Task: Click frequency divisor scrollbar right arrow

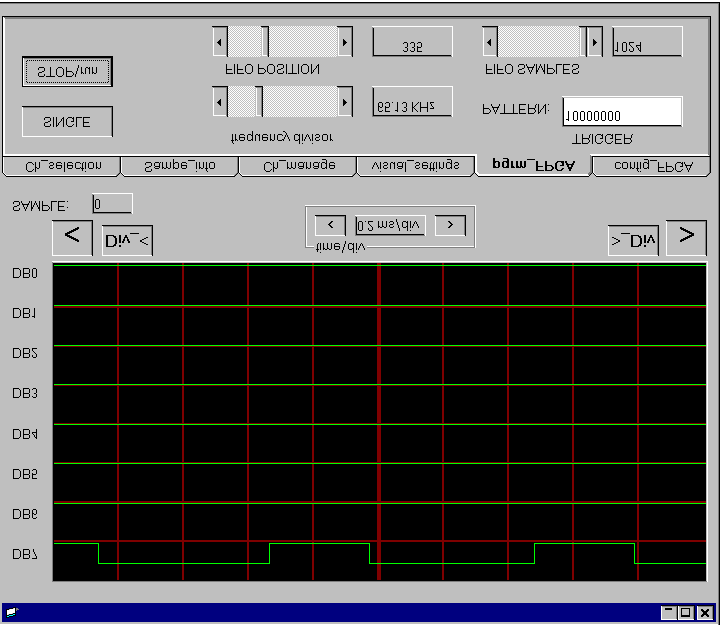Action: click(345, 101)
